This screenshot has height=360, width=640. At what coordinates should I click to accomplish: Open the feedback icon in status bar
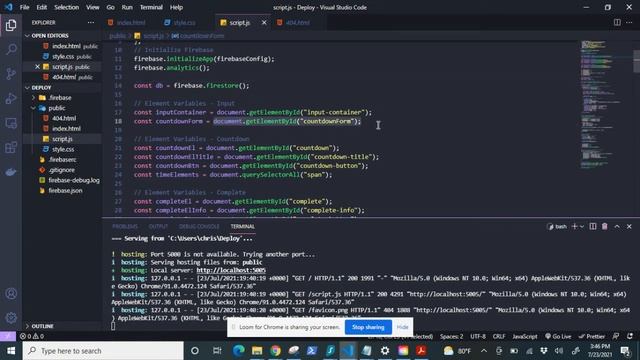click(x=616, y=336)
